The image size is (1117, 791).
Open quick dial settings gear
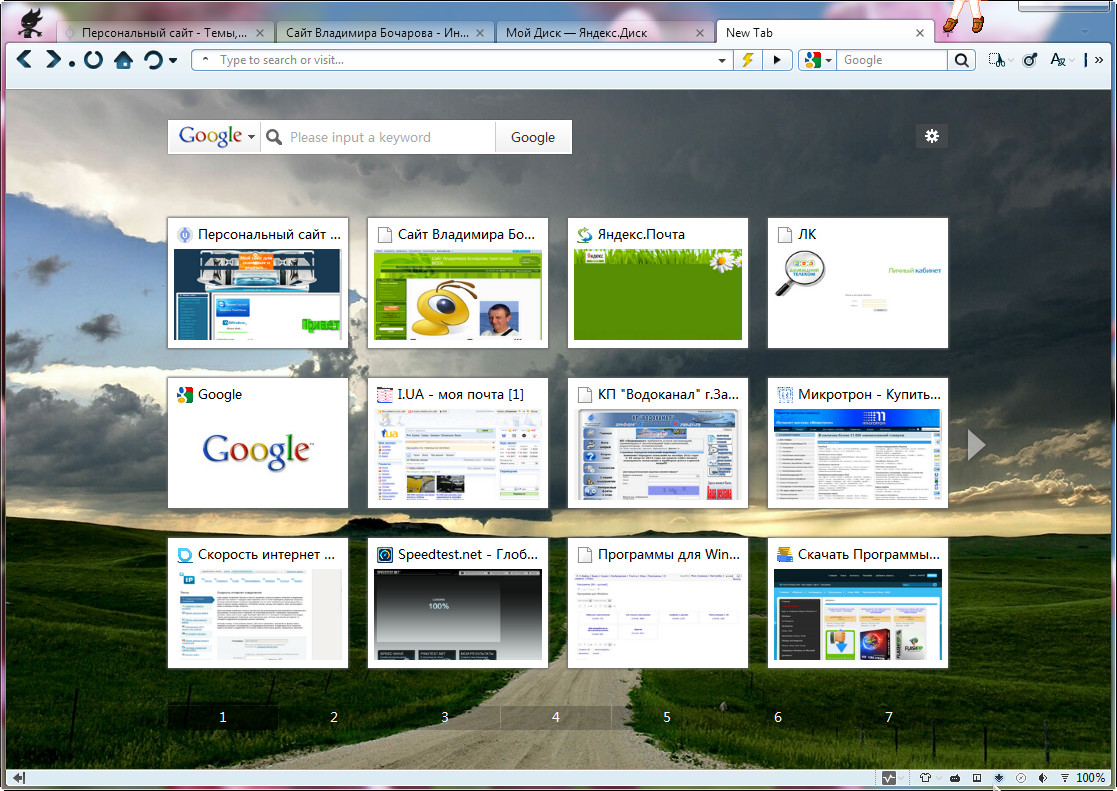click(931, 136)
